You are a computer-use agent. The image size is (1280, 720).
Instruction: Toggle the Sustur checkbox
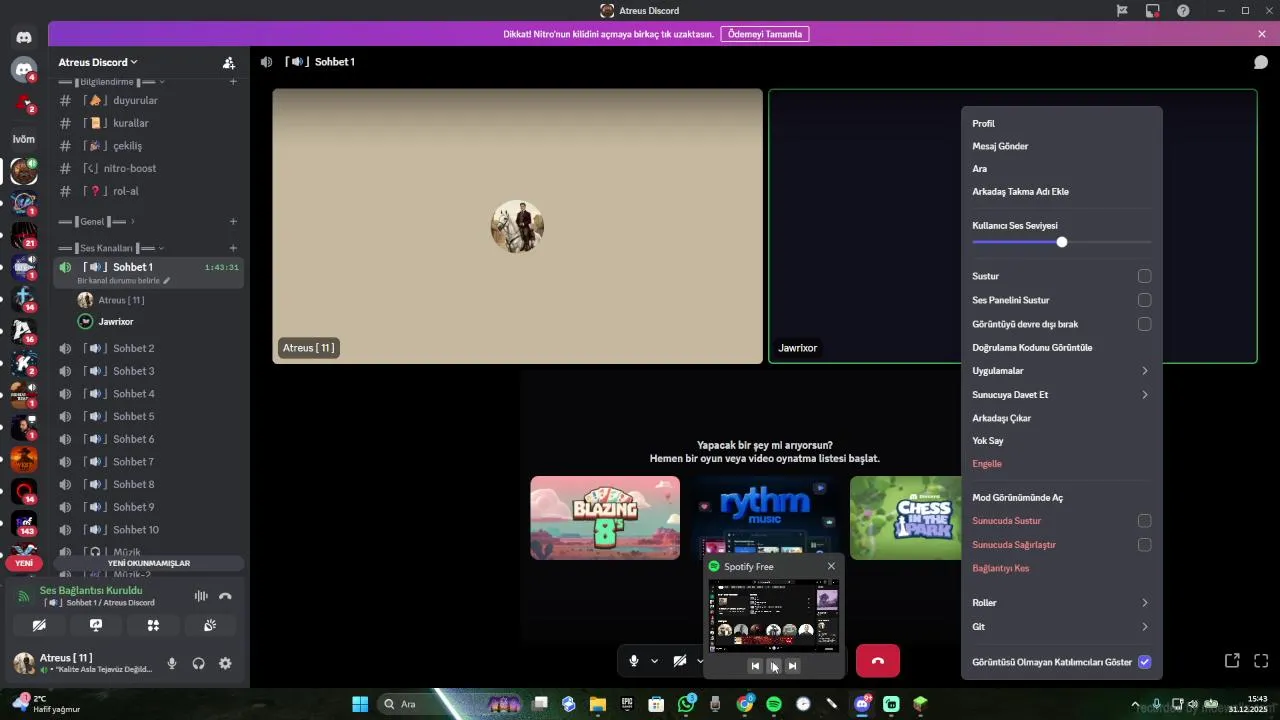[1144, 276]
